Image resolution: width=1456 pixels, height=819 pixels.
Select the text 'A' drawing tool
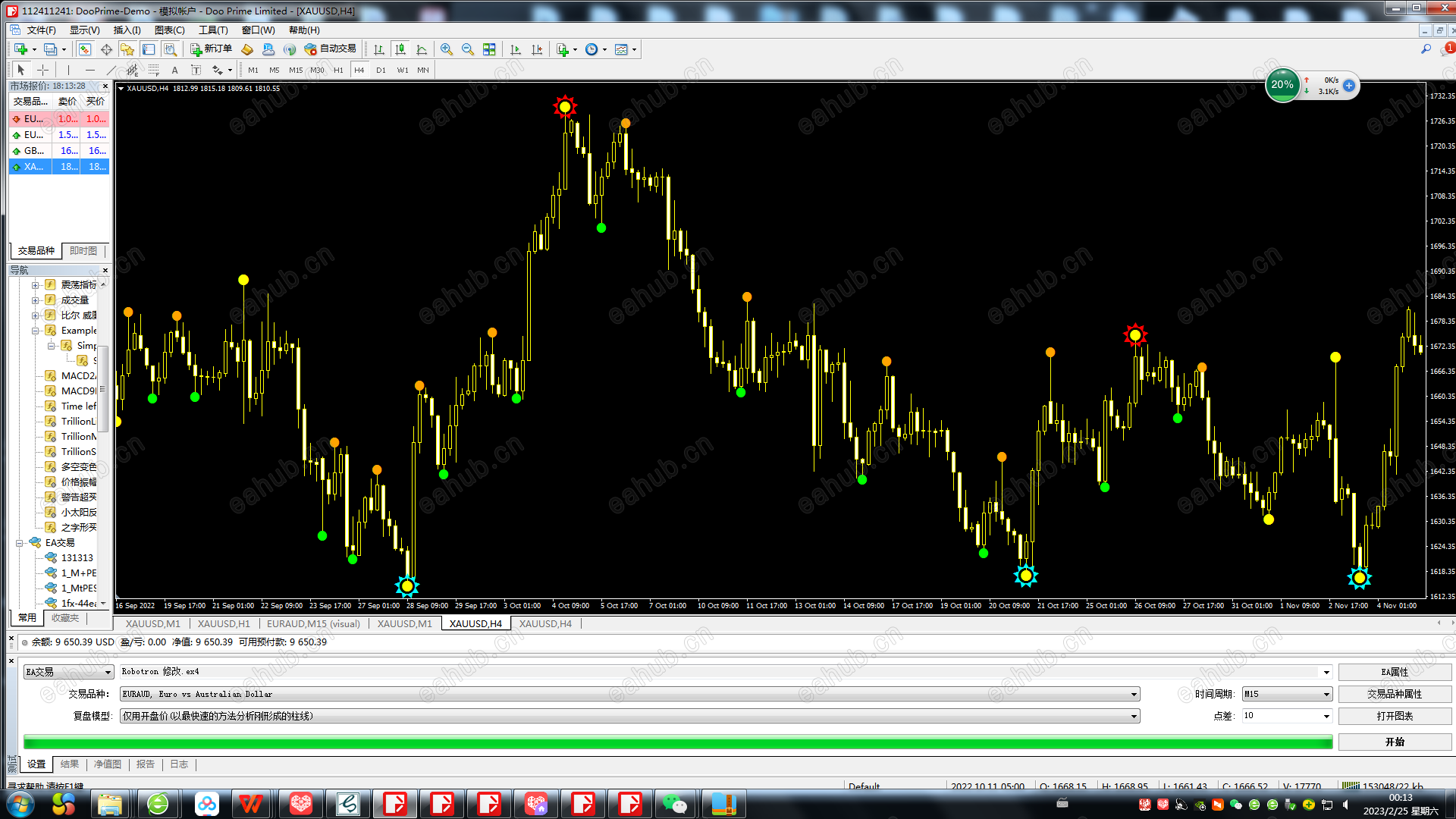(174, 70)
